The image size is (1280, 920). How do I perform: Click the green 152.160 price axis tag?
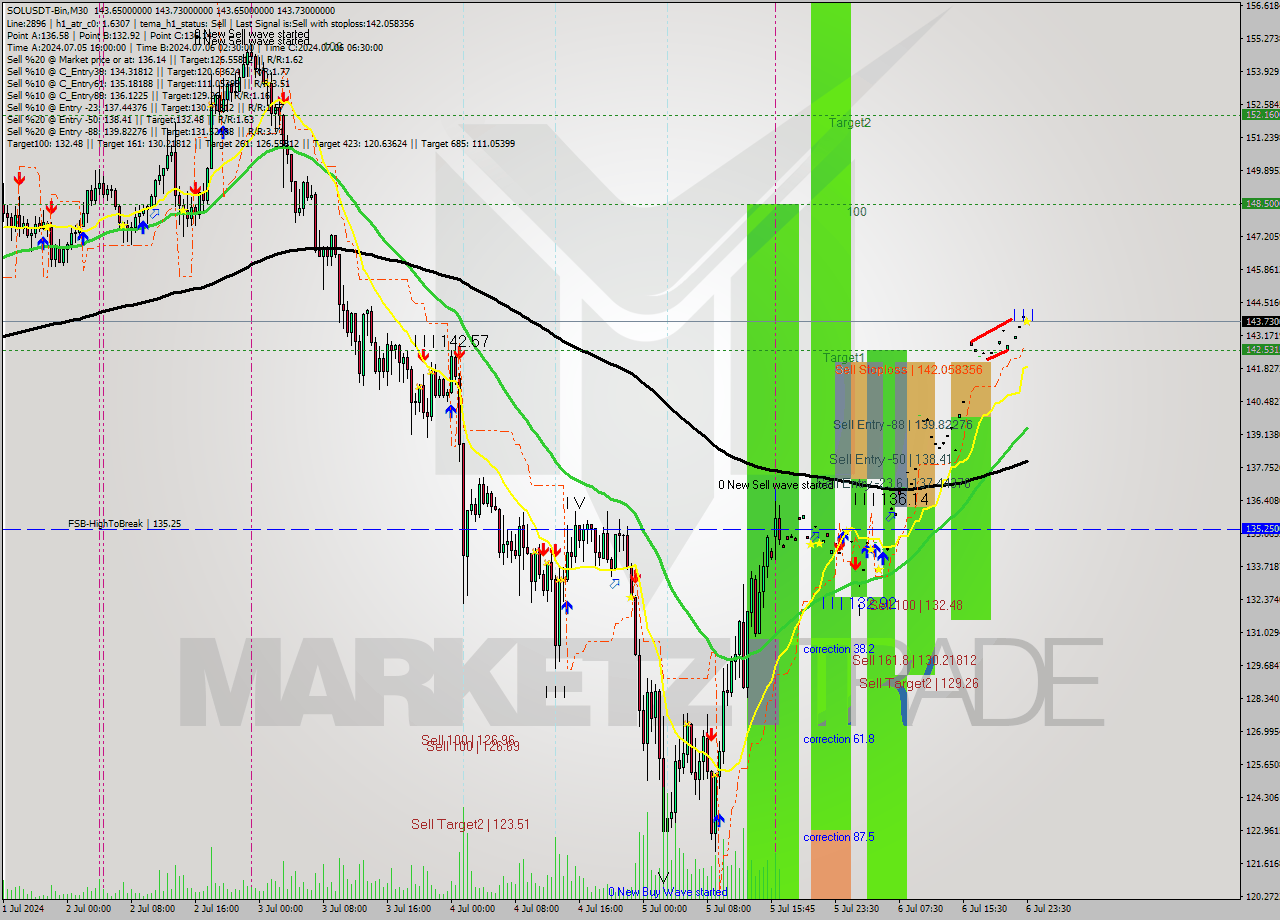1261,115
